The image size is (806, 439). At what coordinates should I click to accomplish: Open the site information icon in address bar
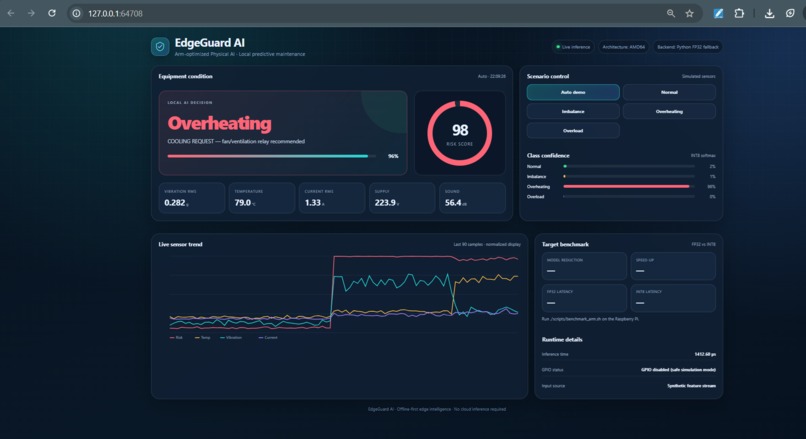tap(77, 13)
